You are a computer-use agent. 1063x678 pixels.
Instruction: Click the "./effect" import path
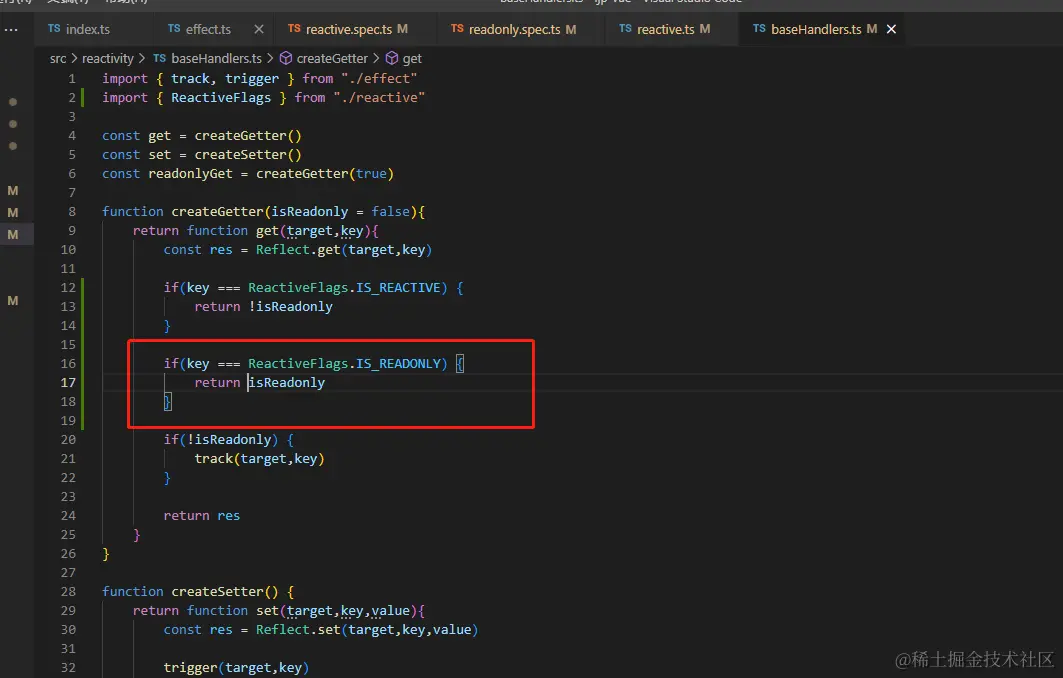379,79
